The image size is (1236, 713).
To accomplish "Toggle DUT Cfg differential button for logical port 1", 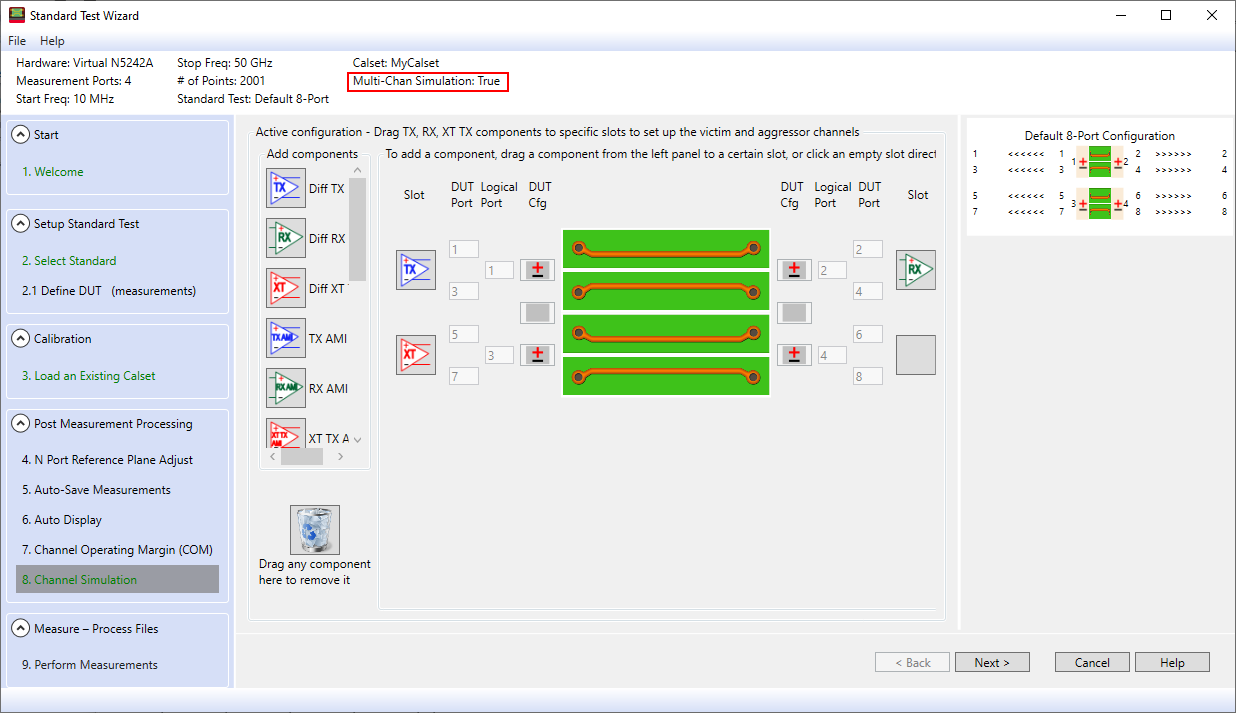I will point(537,270).
